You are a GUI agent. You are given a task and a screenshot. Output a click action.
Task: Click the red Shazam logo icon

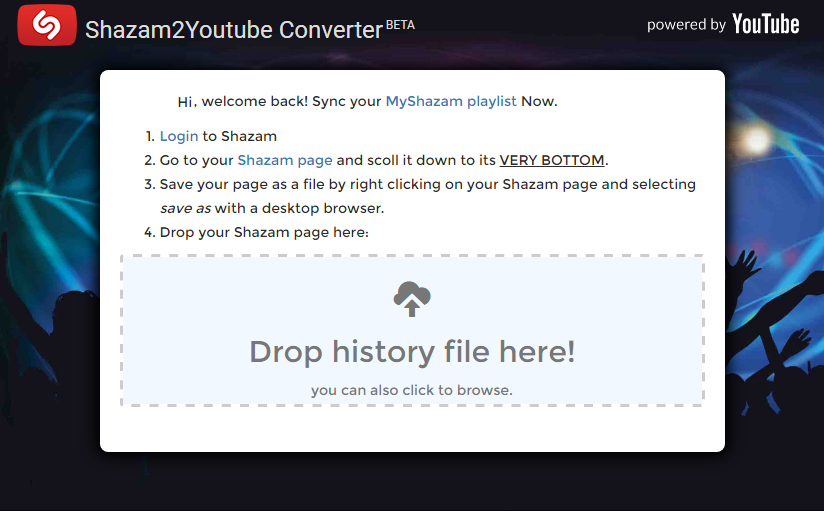(x=47, y=25)
